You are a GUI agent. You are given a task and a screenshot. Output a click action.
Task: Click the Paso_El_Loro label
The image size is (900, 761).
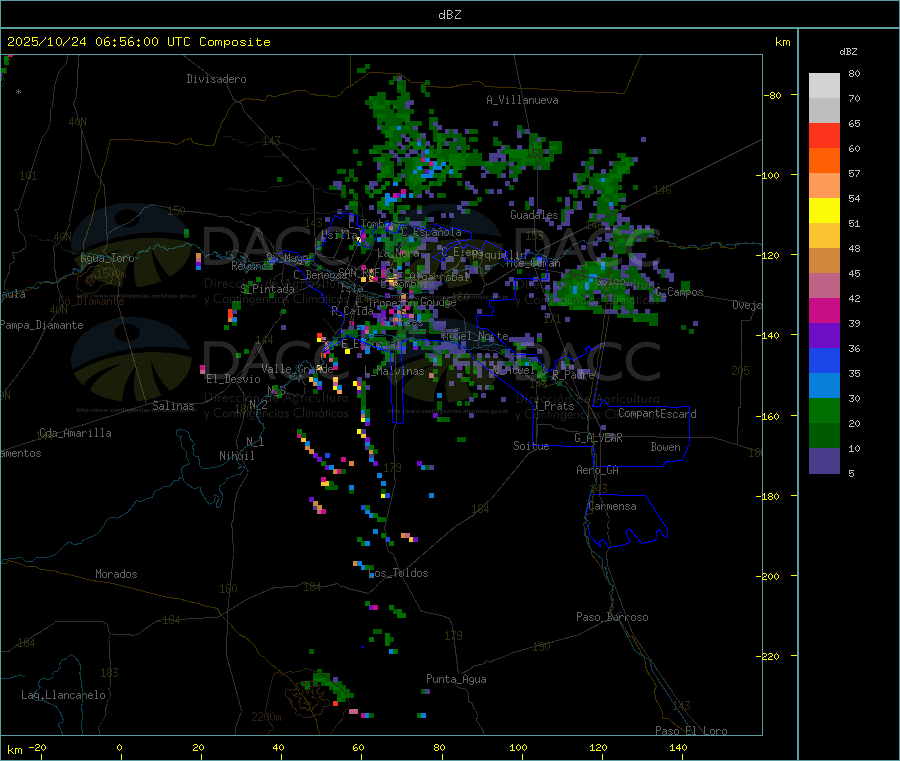coord(691,731)
